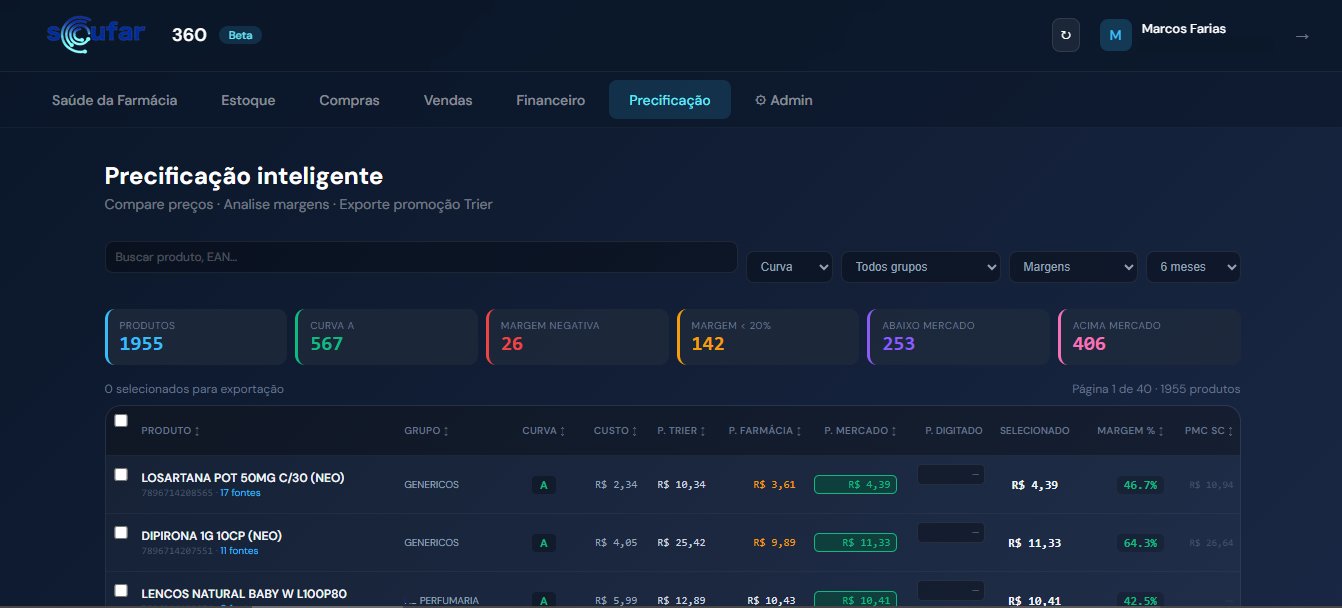
Task: Click sort arrows on P. Trier column
Action: 702,431
